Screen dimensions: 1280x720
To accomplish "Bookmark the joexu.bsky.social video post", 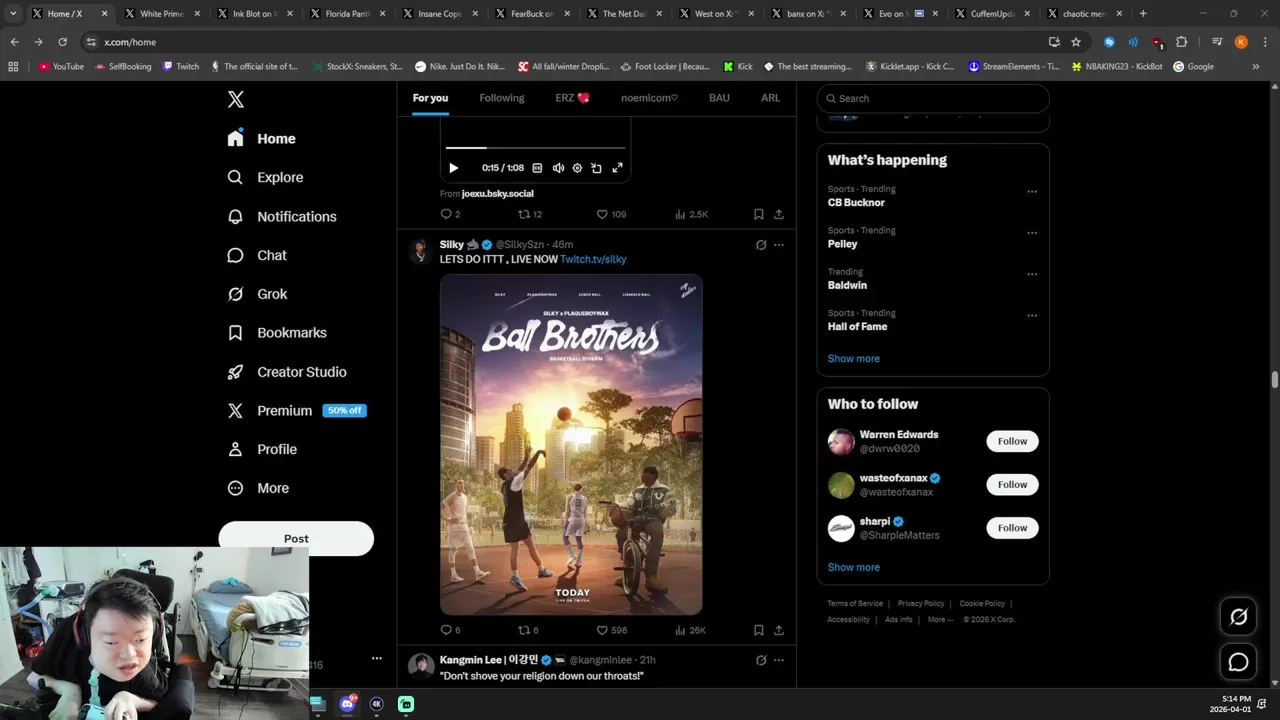I will tap(759, 214).
